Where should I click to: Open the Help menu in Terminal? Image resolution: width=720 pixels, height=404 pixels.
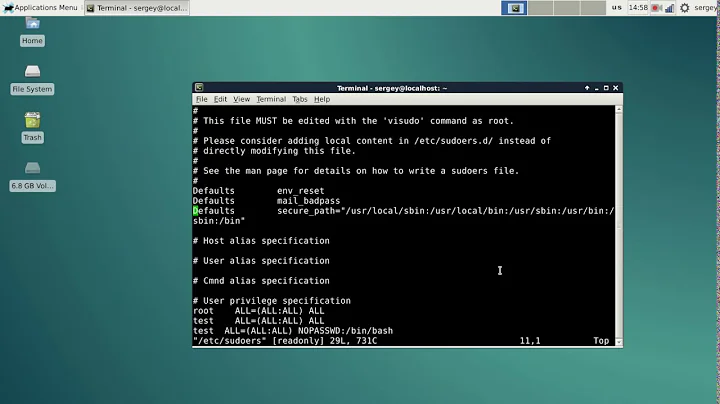point(322,99)
